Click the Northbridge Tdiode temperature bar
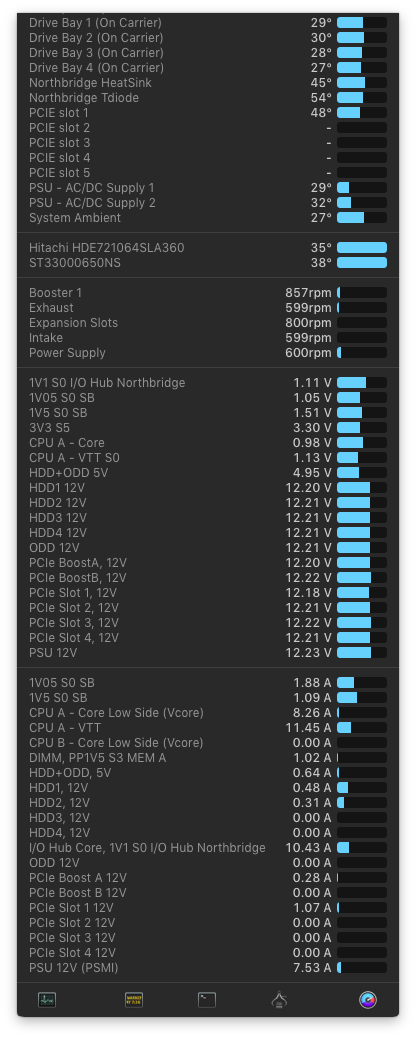 click(x=362, y=98)
